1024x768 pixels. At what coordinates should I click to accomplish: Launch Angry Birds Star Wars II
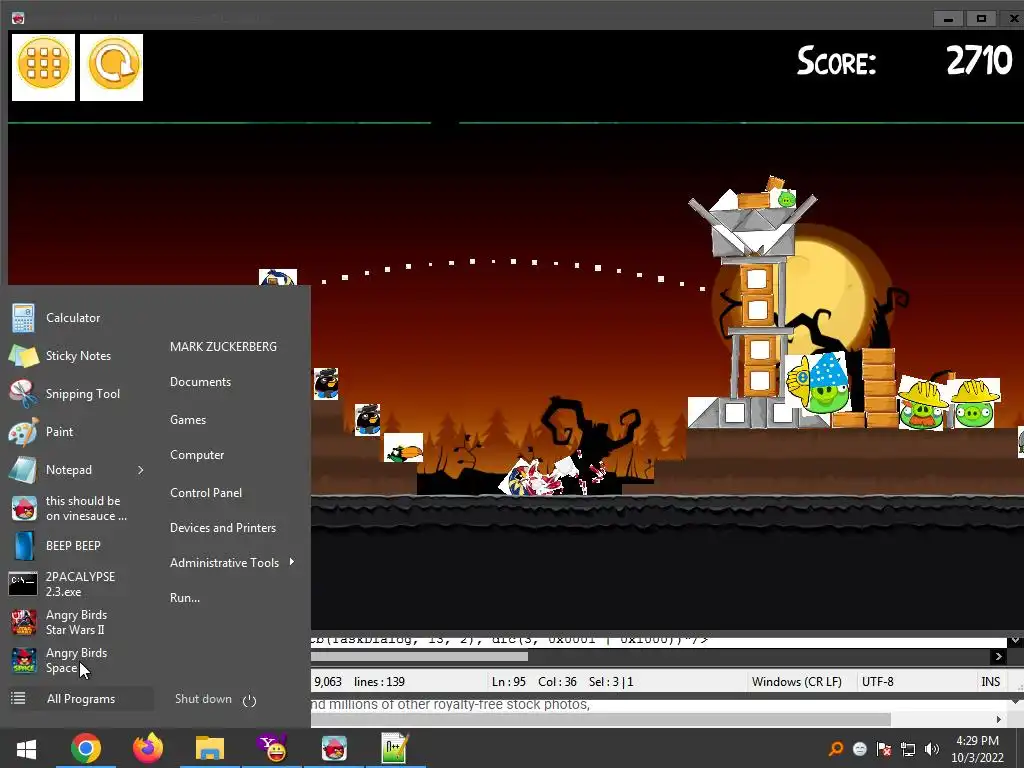[78, 622]
